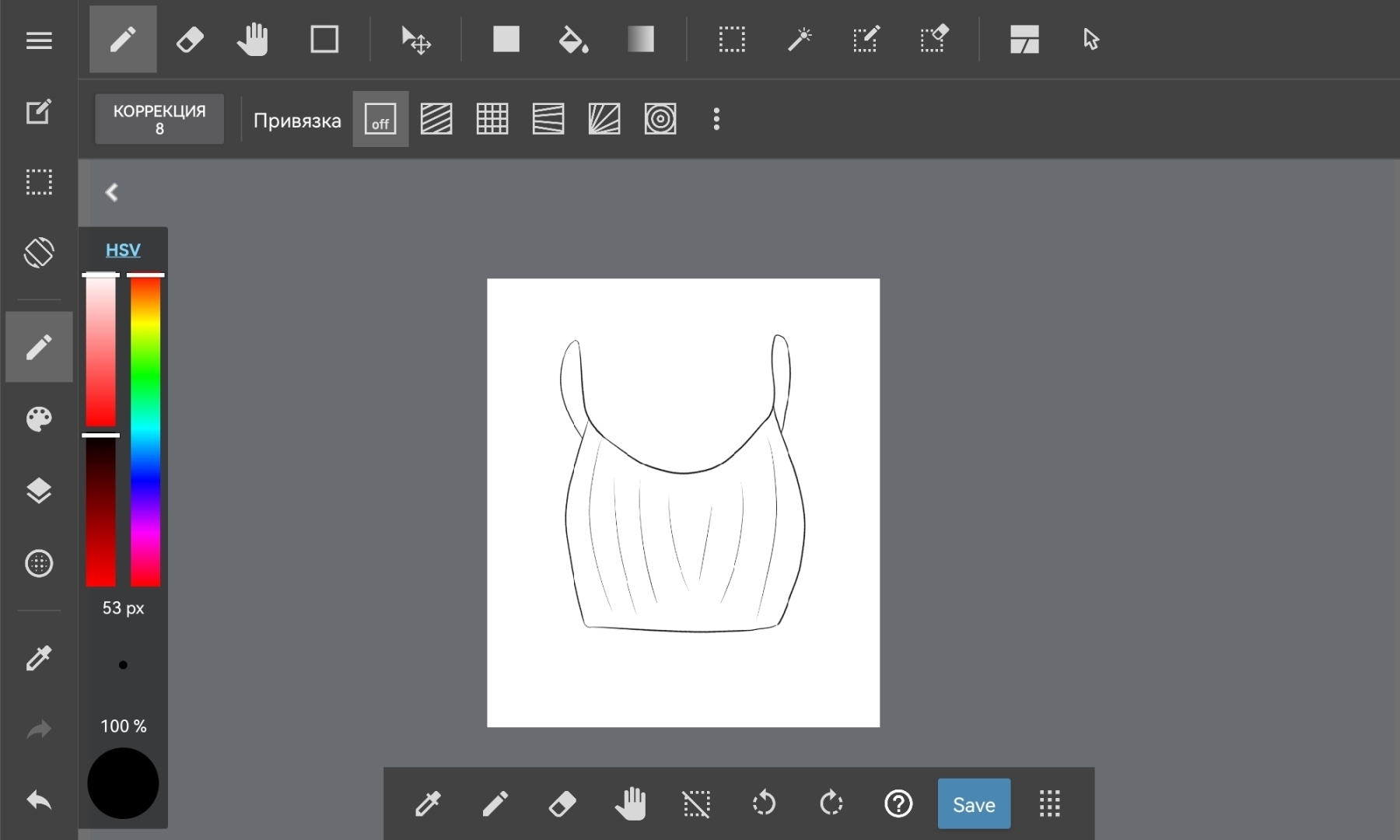Screen dimensions: 1400x840
Task: Open the Layers panel from sidebar
Action: pos(39,491)
